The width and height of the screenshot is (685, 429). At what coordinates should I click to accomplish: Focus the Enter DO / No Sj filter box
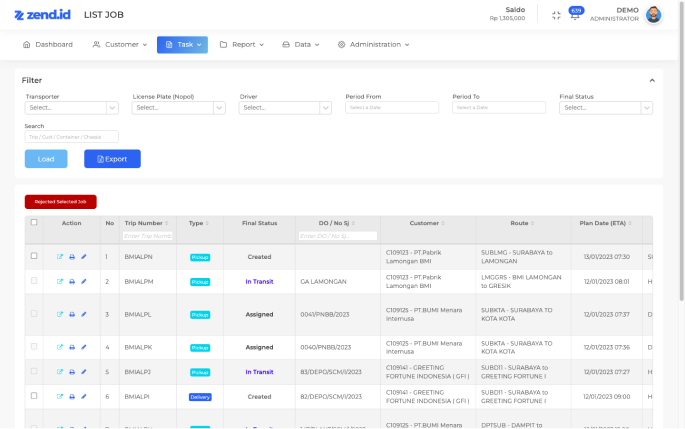point(338,236)
